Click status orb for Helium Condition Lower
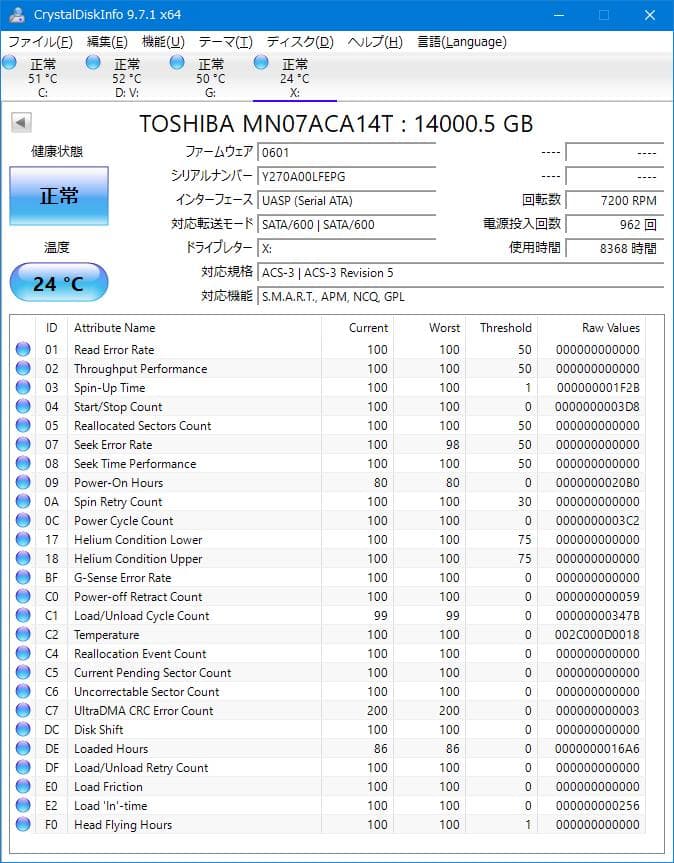Viewport: 674px width, 863px height. pyautogui.click(x=23, y=539)
